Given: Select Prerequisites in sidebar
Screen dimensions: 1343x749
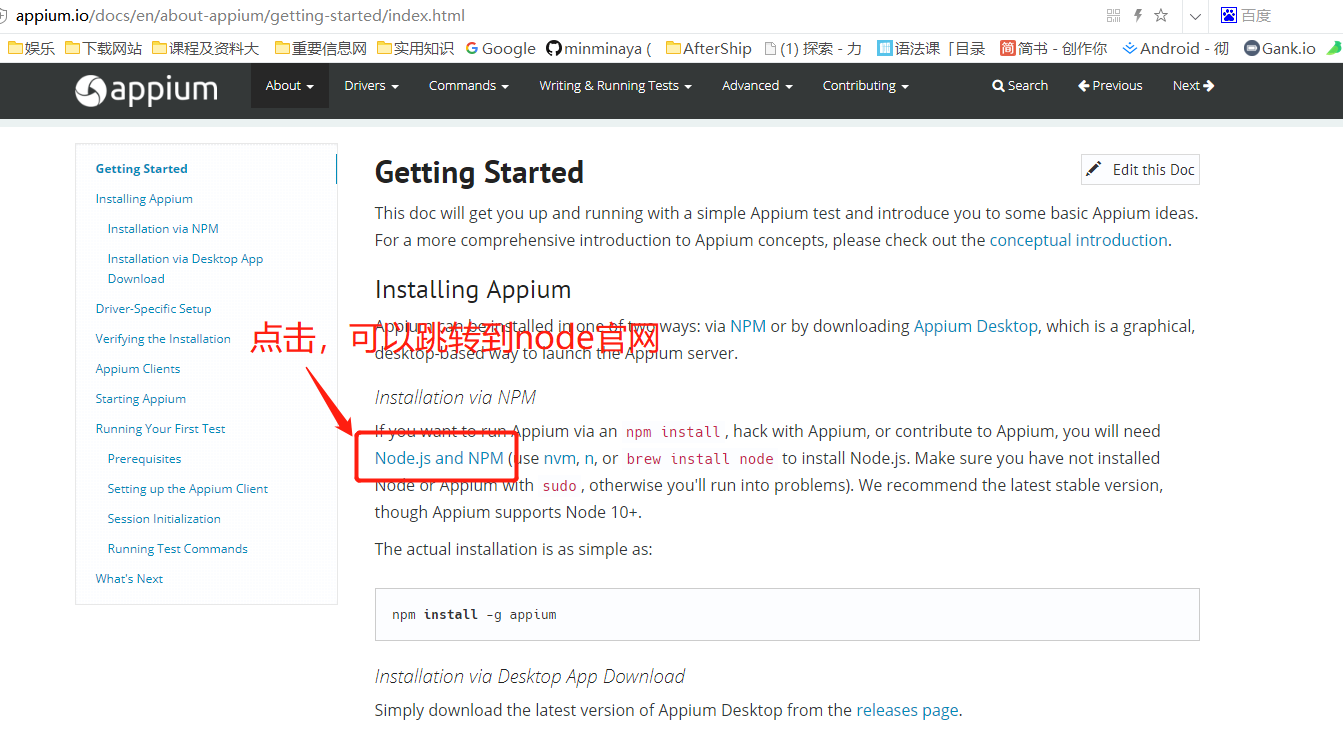Looking at the screenshot, I should pos(145,459).
